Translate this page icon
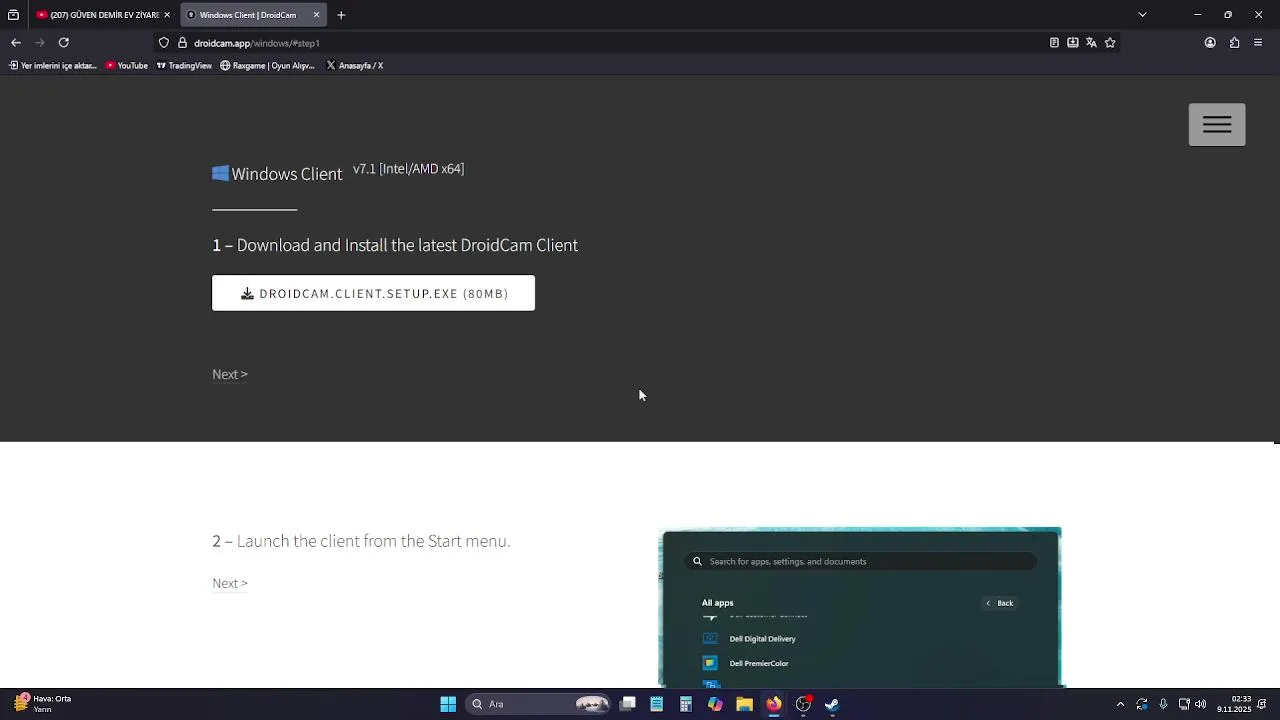 coord(1091,43)
